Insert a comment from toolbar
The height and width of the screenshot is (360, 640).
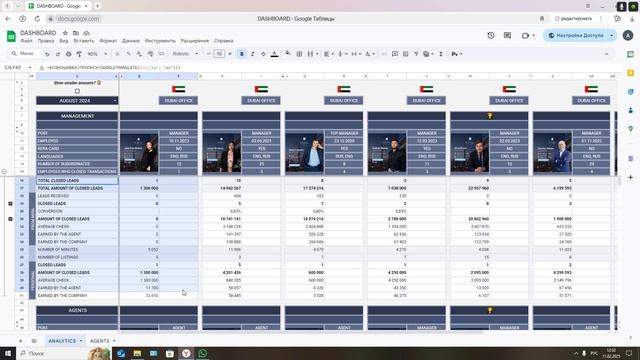pos(395,54)
